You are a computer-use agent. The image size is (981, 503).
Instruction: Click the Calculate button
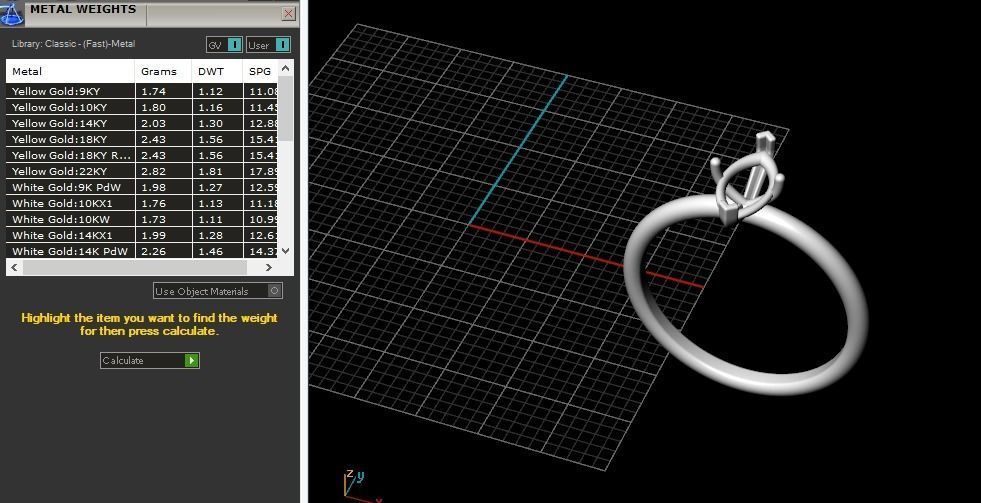pos(150,360)
